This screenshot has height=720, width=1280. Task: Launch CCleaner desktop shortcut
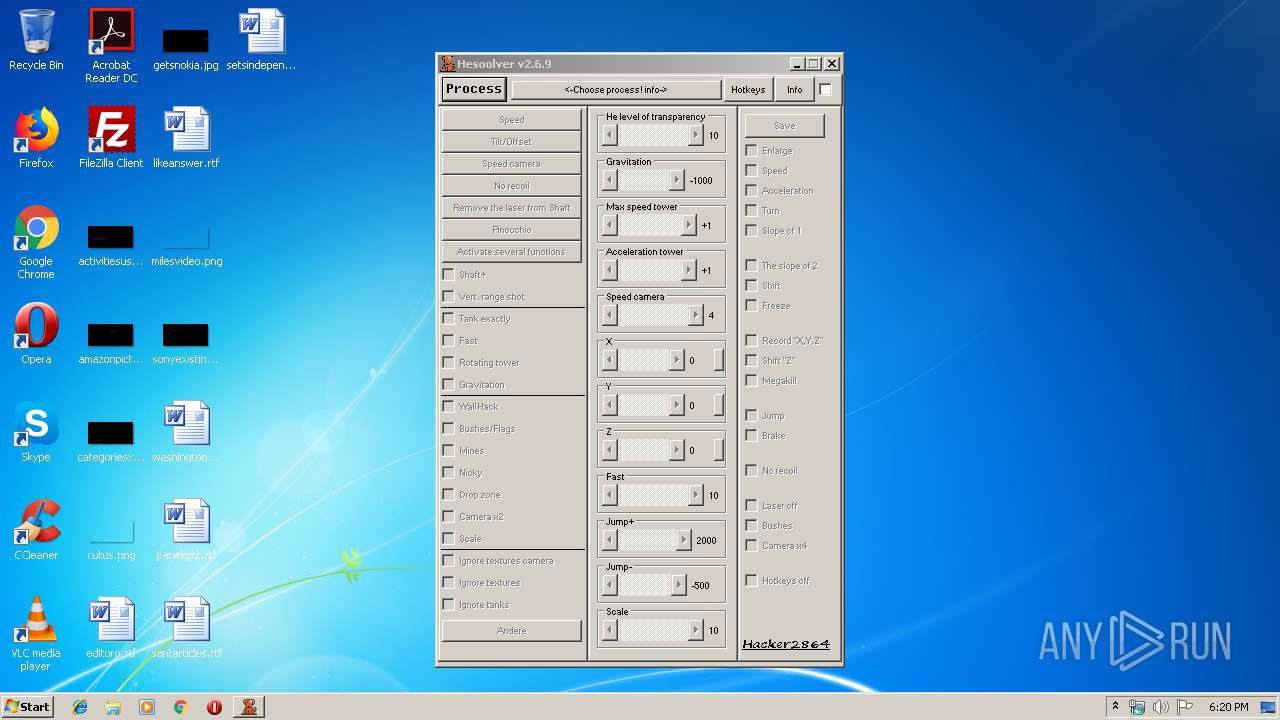tap(36, 530)
